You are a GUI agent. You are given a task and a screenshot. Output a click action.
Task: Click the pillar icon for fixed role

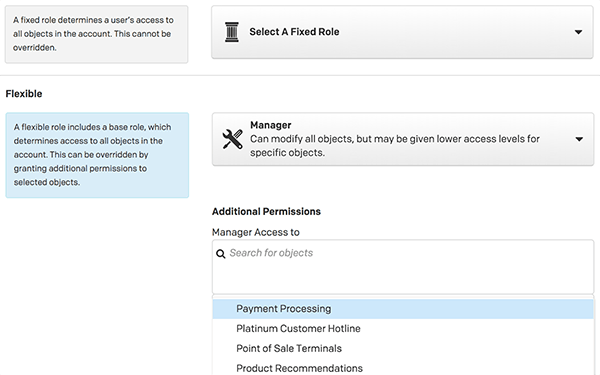pyautogui.click(x=232, y=32)
